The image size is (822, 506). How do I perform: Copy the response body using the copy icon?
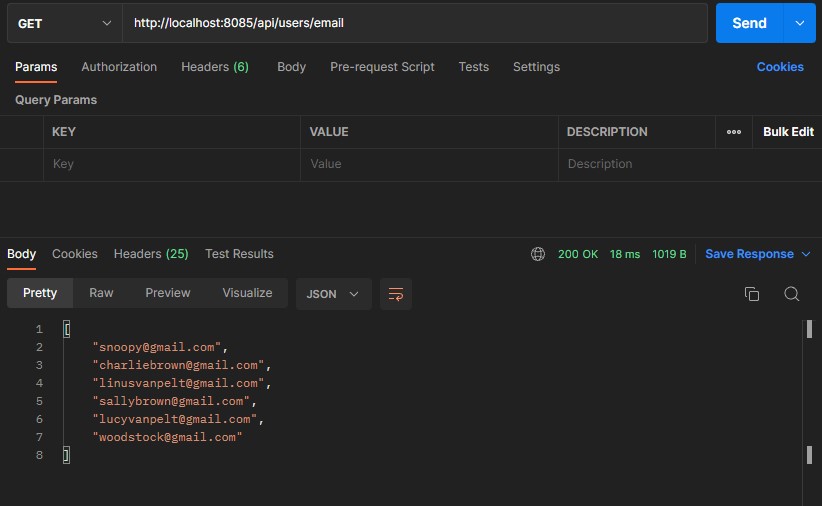click(x=752, y=294)
